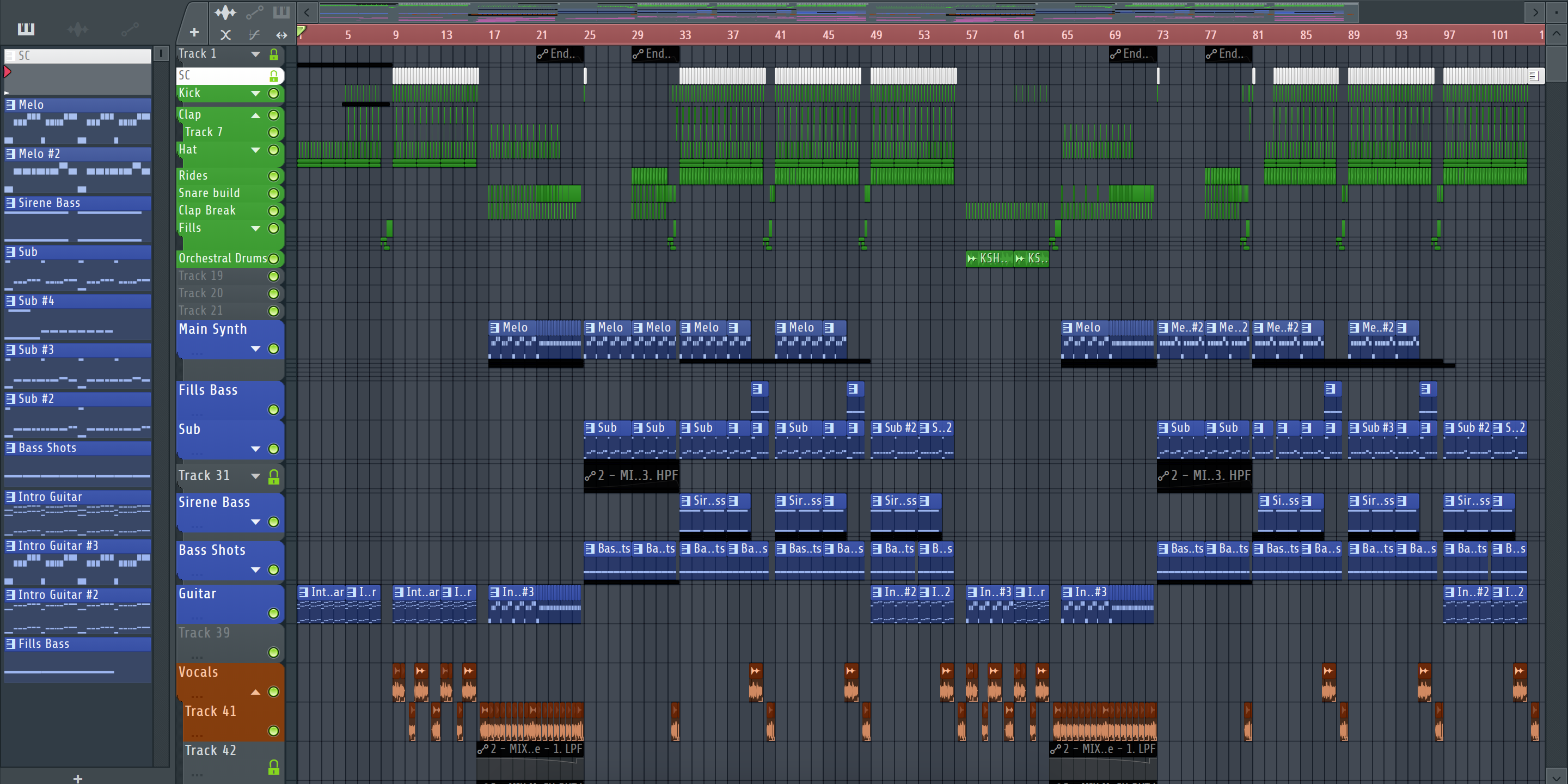Expand the Hat track group arrow
1568x784 pixels.
tap(256, 150)
